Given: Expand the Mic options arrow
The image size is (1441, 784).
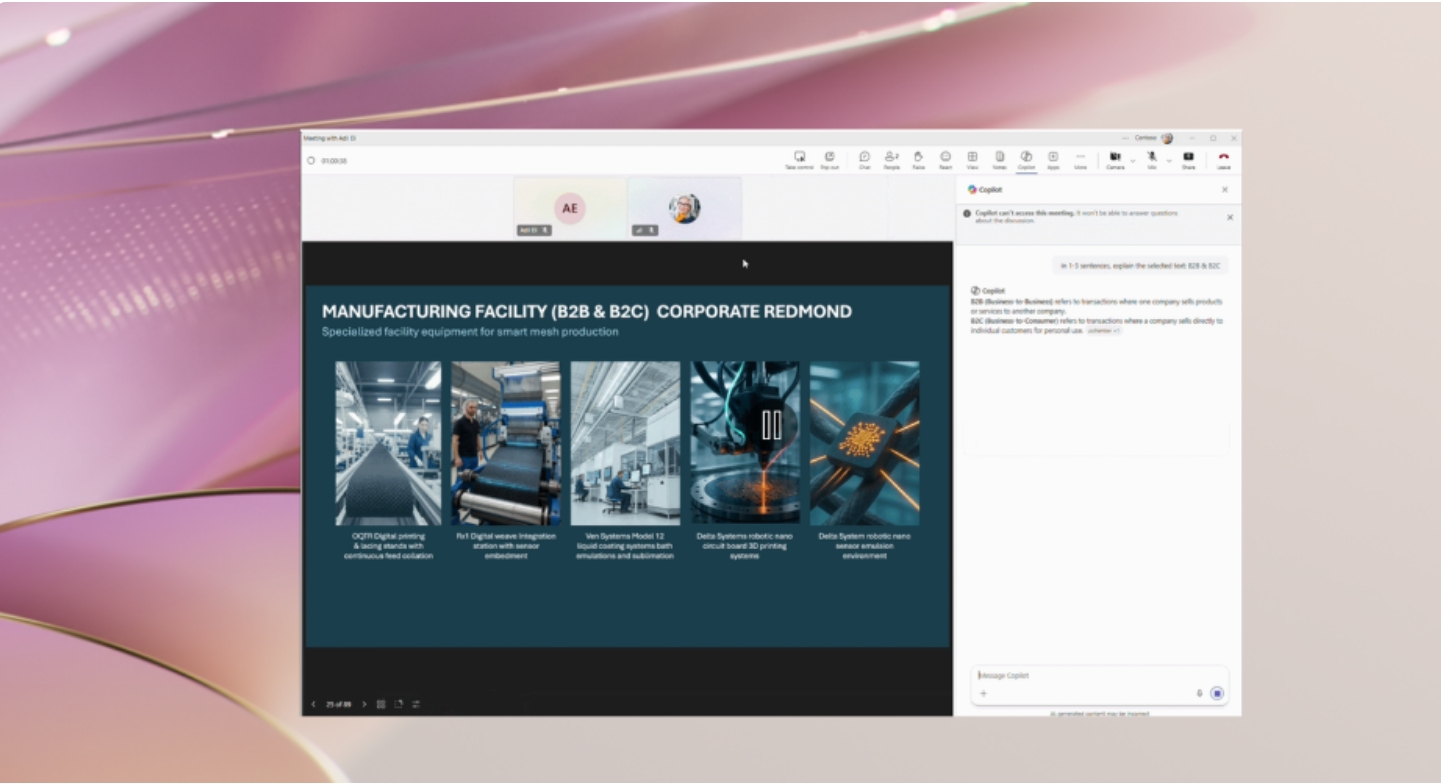Looking at the screenshot, I should (x=1169, y=160).
